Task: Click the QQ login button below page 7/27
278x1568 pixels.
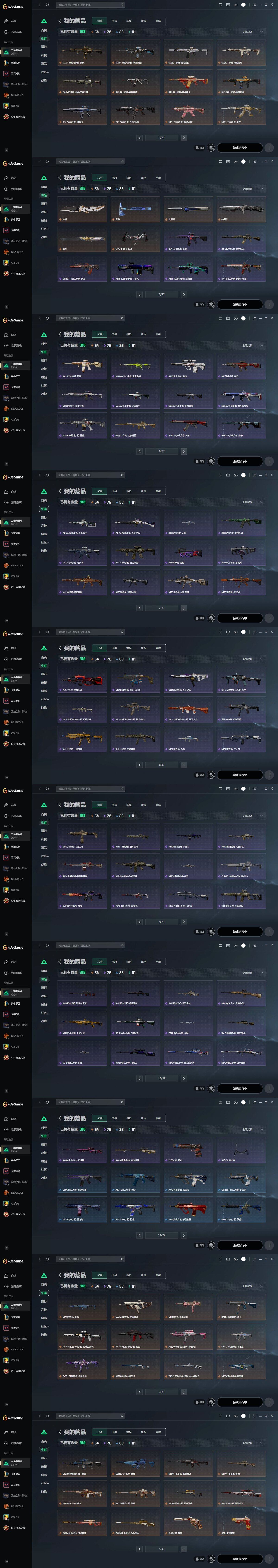Action: tap(199, 618)
